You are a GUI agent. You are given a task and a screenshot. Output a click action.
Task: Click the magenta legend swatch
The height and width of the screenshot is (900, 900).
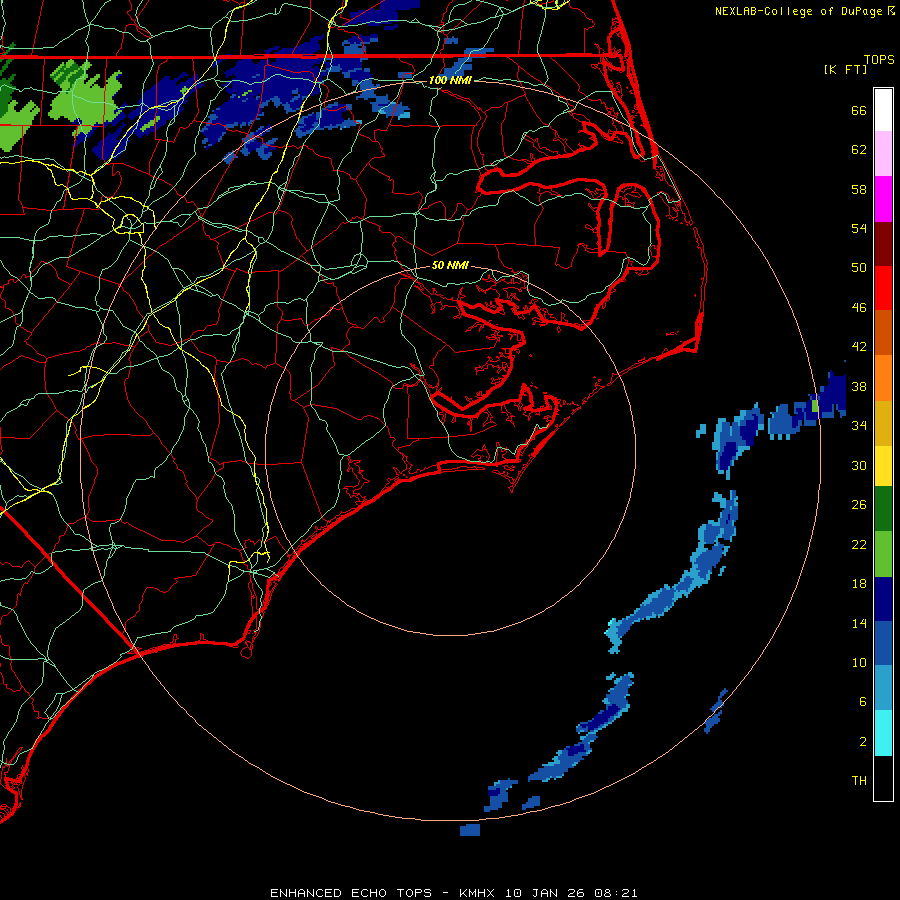point(883,199)
